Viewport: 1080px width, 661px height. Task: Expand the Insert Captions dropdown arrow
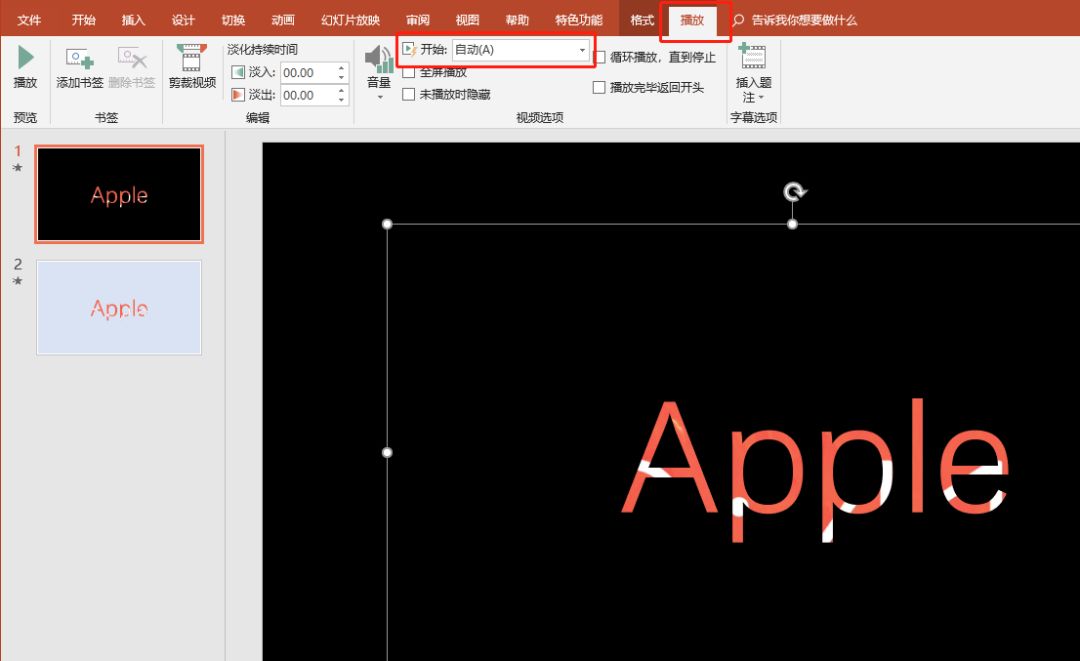761,98
